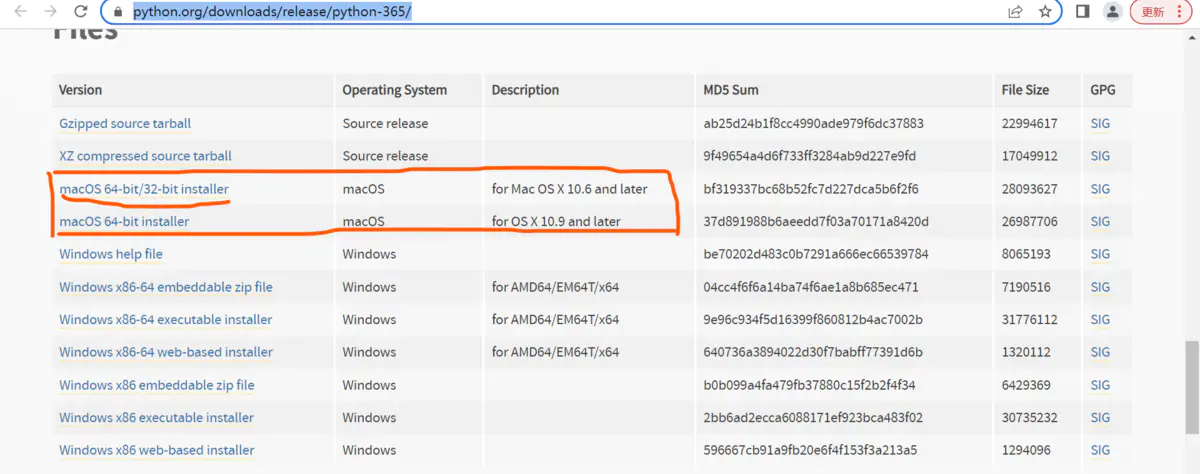Go back with the browser back arrow
The image size is (1200, 474).
21,12
